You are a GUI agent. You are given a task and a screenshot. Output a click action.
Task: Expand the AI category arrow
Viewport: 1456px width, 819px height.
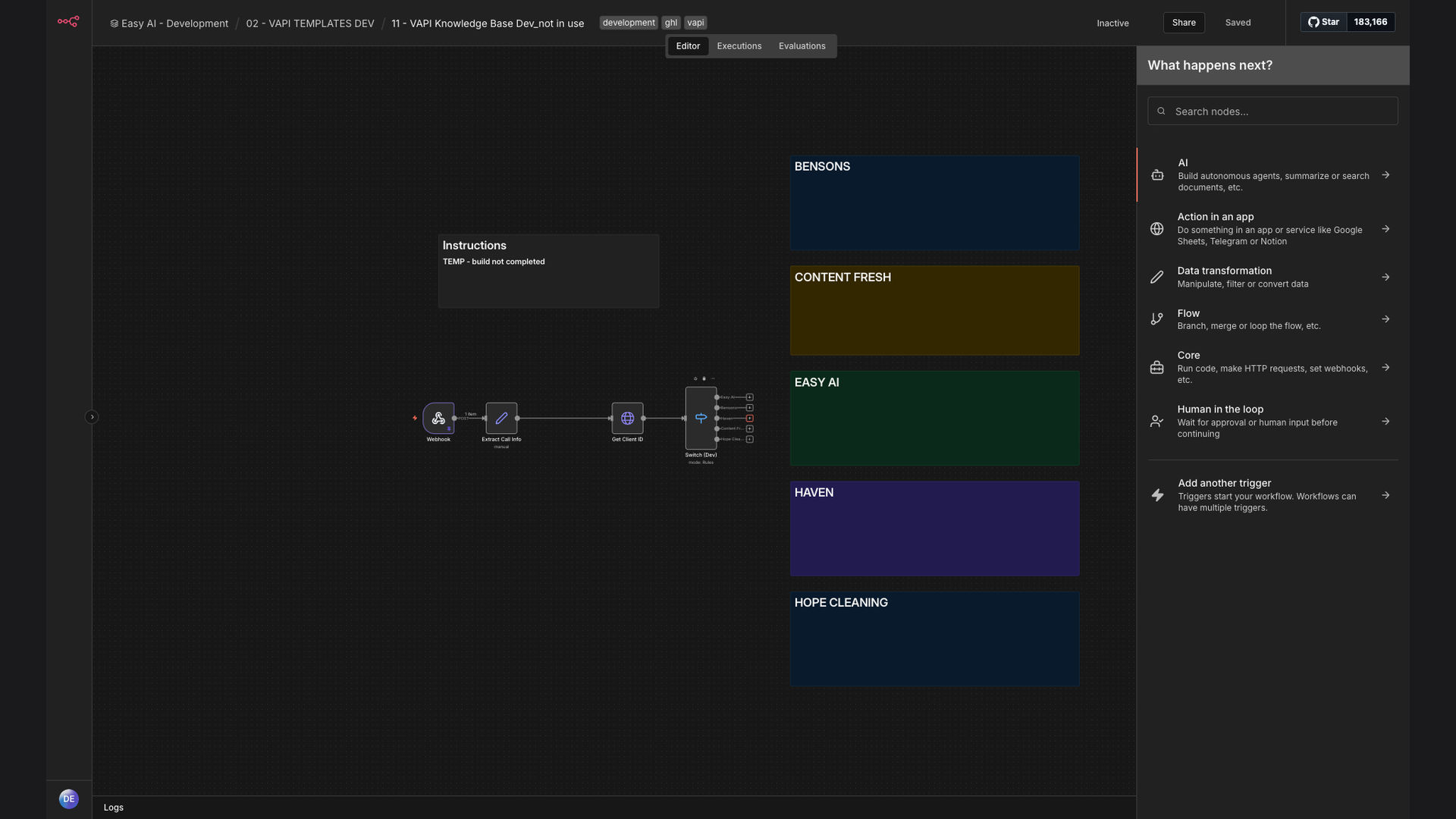click(1385, 175)
